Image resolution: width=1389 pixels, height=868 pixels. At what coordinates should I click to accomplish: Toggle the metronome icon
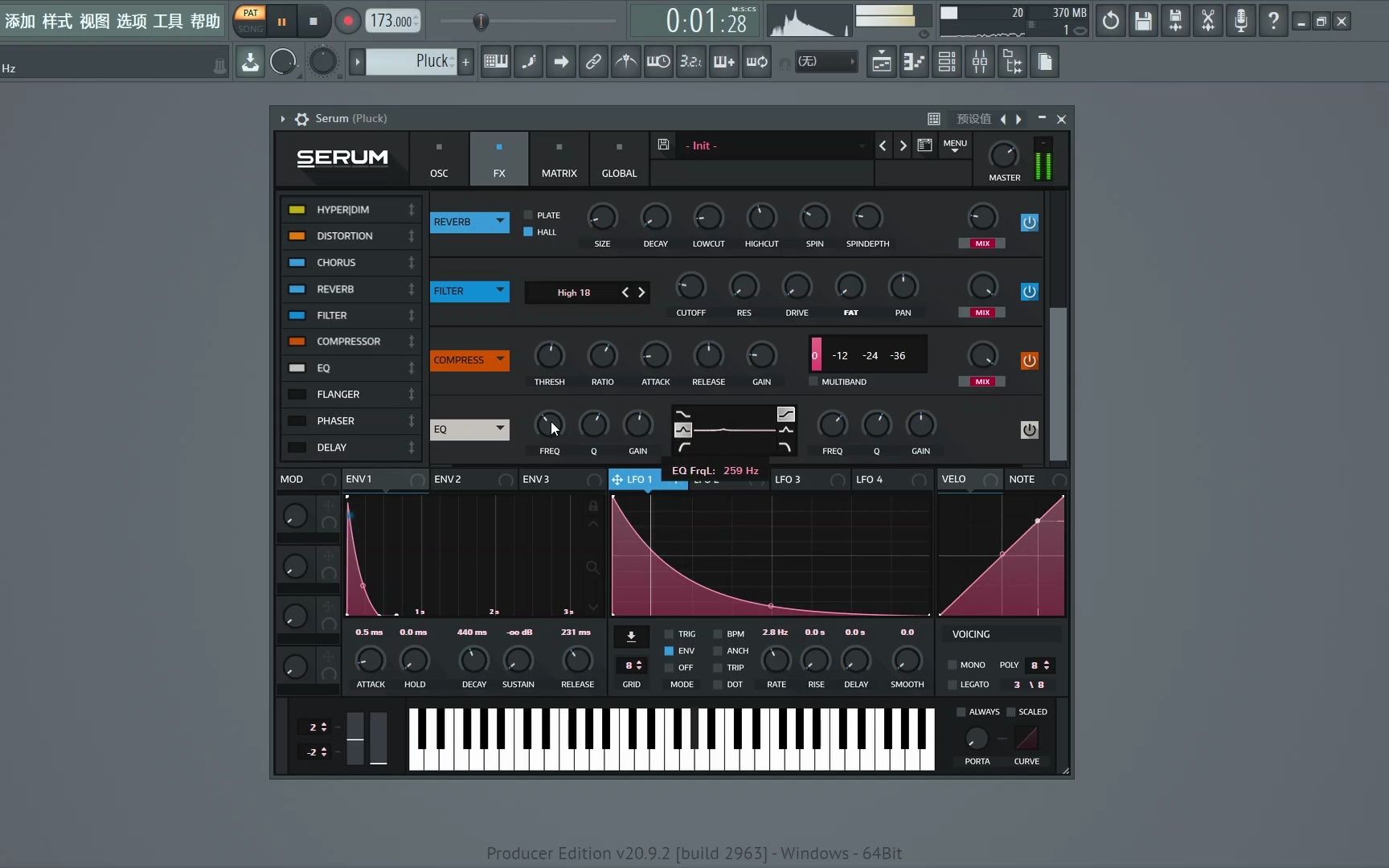click(625, 61)
